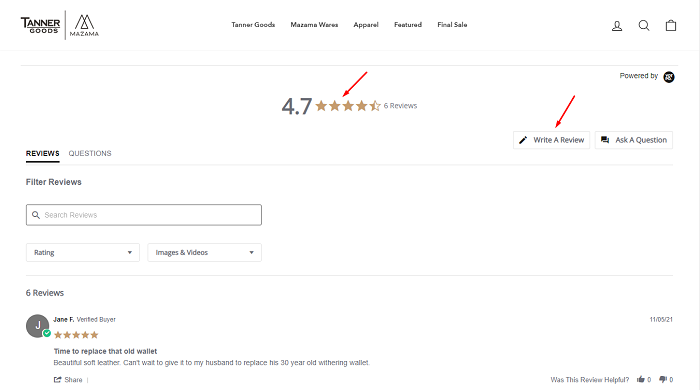The height and width of the screenshot is (390, 700).
Task: Open the account user icon
Action: (x=617, y=26)
